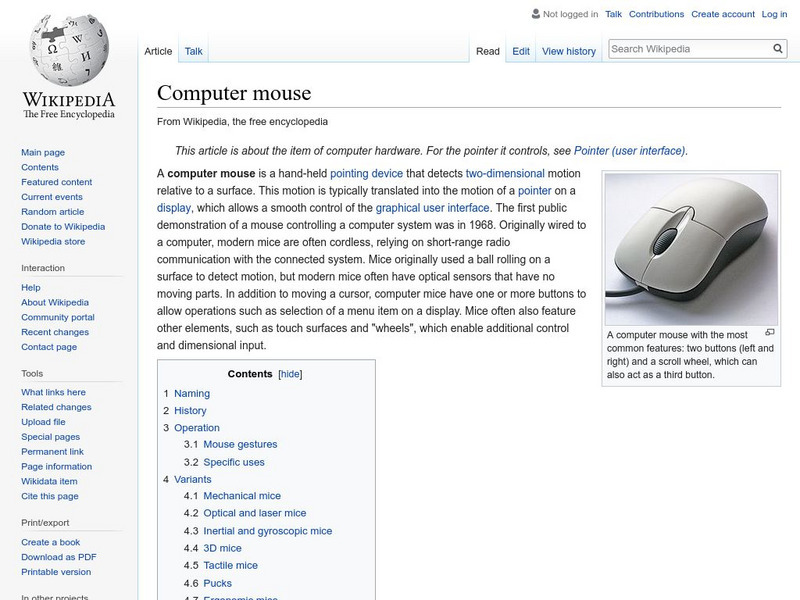This screenshot has width=800, height=600.
Task: Click Contact page link
Action: (x=49, y=347)
